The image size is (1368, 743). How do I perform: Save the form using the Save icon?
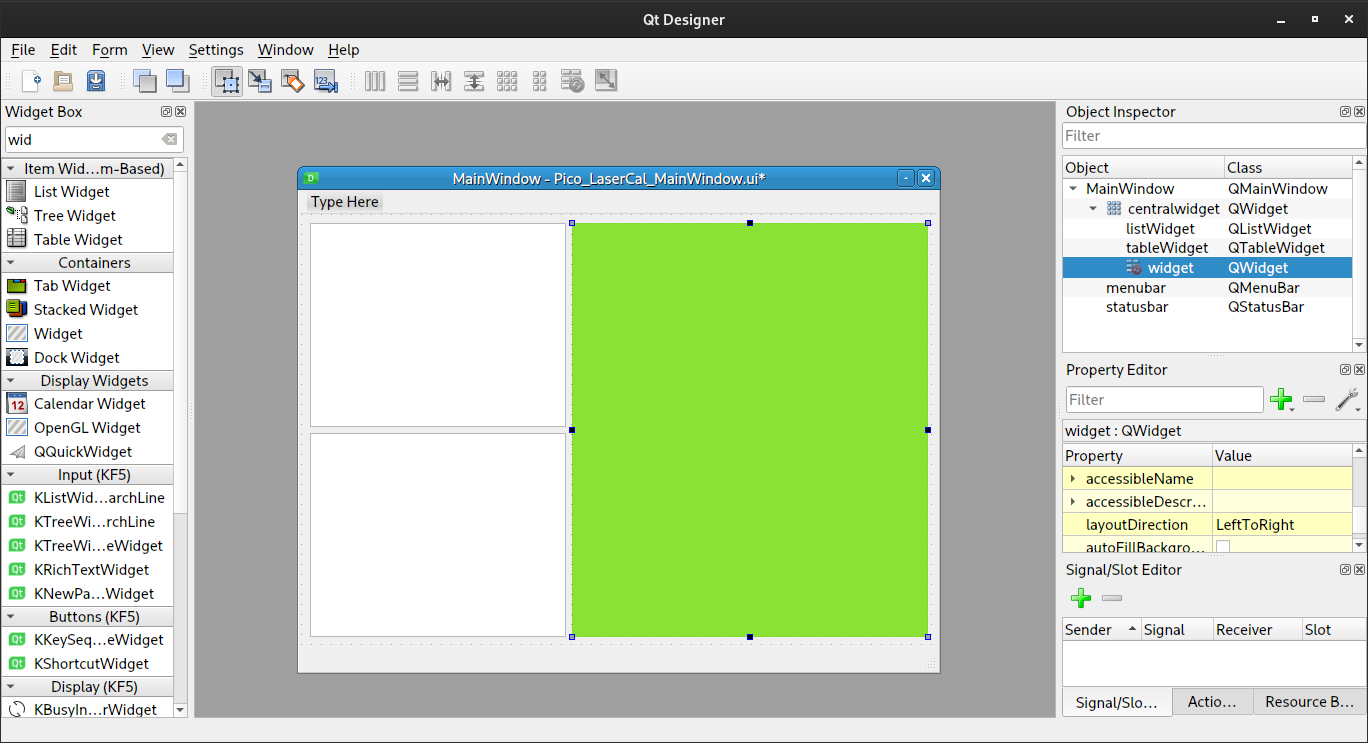pos(95,81)
